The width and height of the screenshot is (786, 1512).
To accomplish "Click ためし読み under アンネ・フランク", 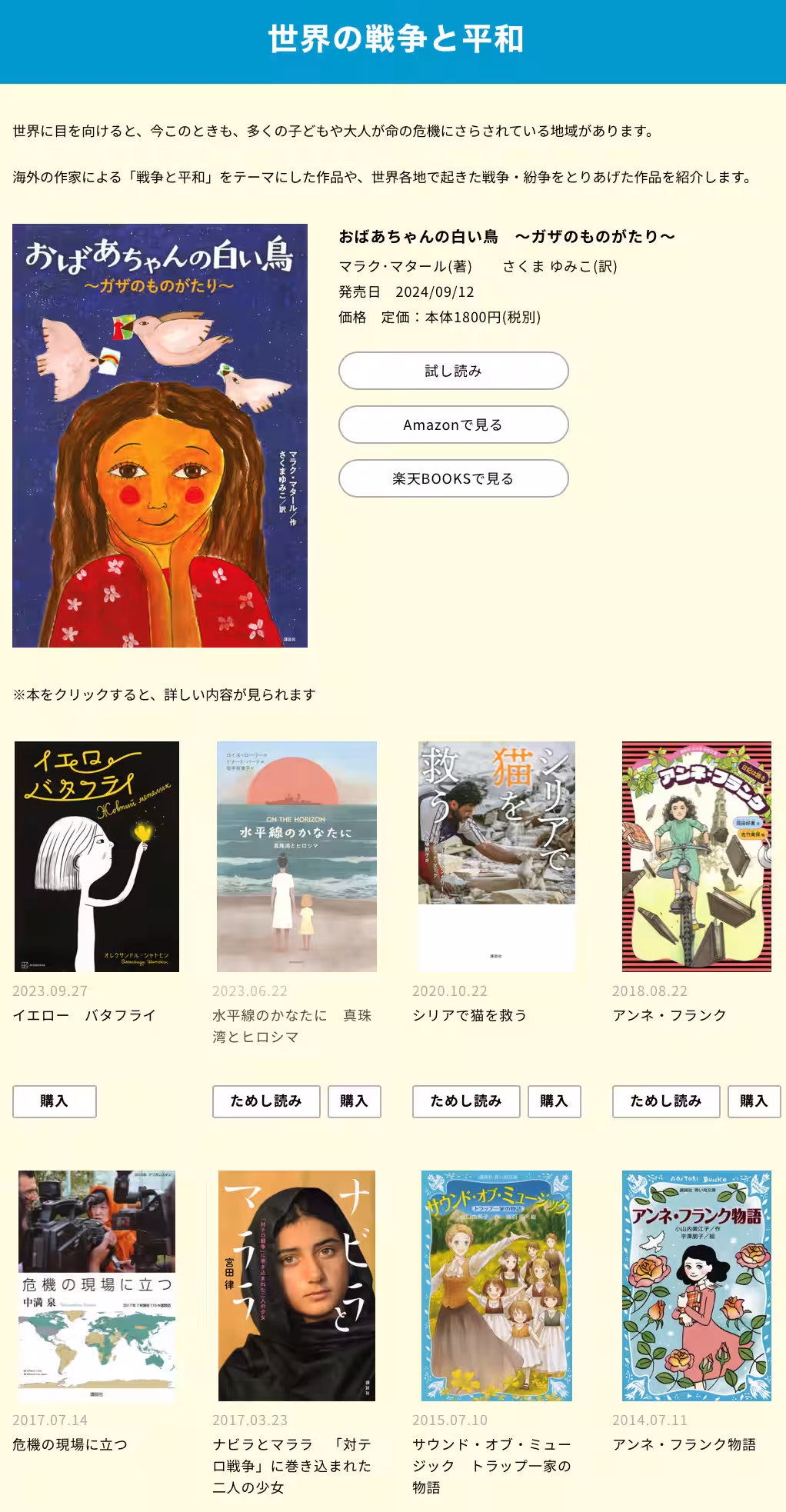I will tap(666, 1101).
